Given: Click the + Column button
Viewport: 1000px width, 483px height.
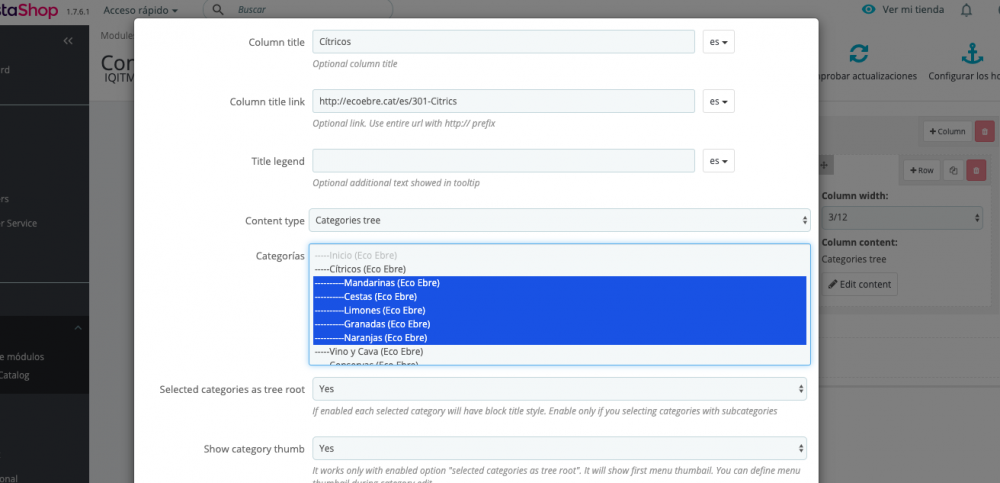Looking at the screenshot, I should point(948,131).
